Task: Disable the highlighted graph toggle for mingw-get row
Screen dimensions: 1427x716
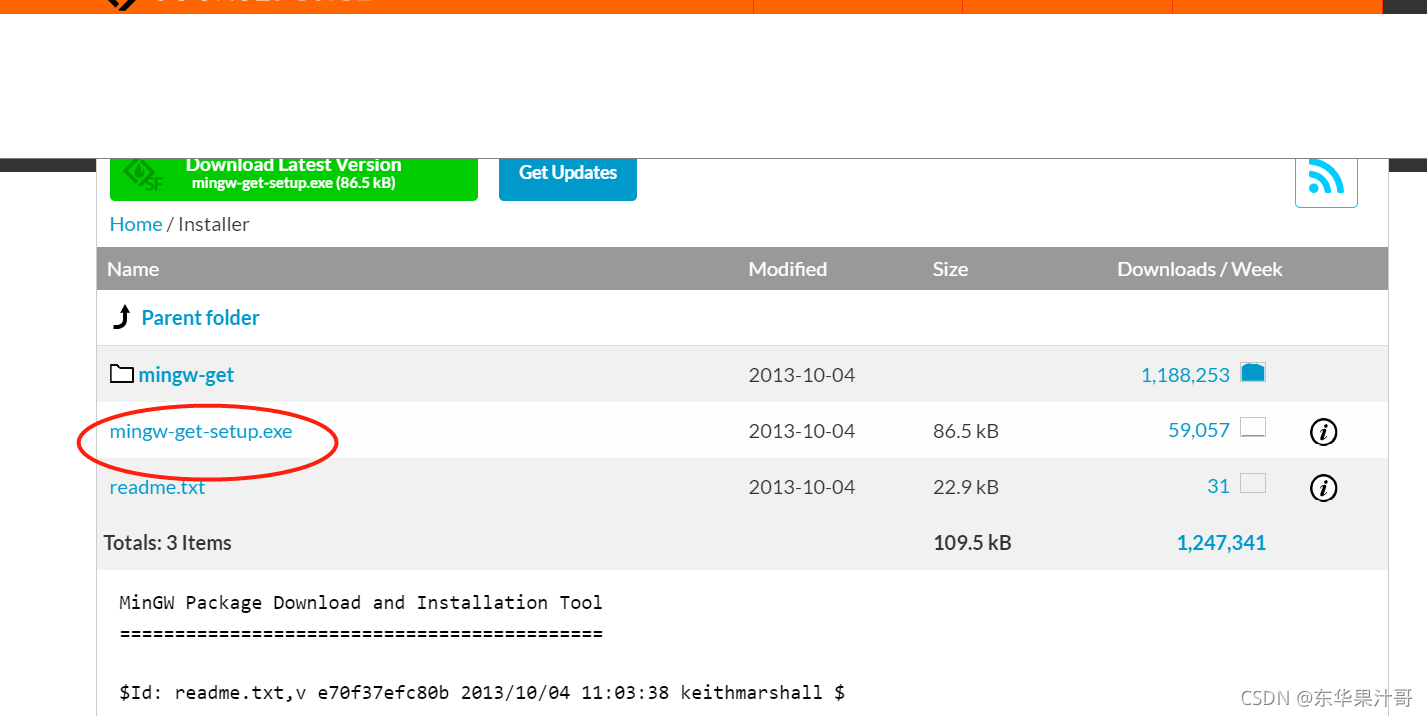Action: coord(1254,371)
